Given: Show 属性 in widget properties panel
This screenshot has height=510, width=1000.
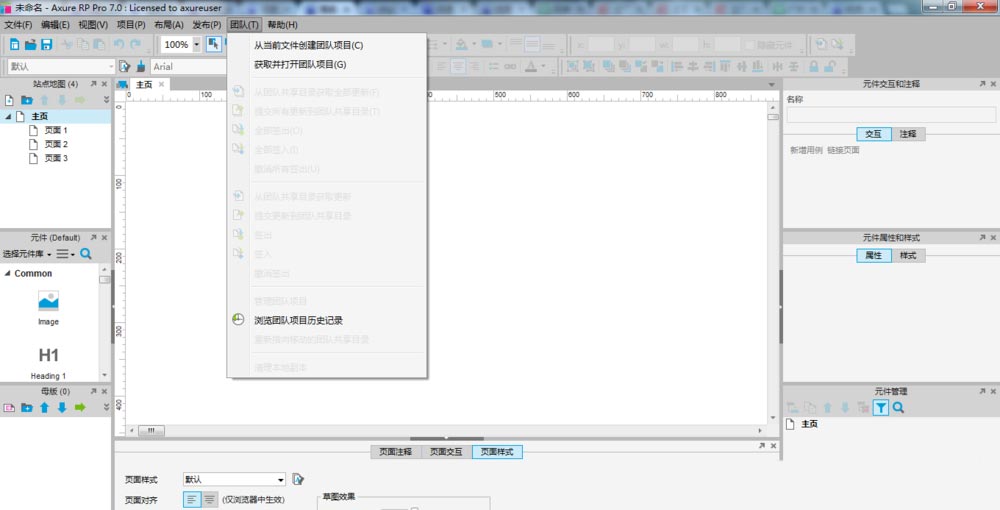Looking at the screenshot, I should (x=873, y=255).
